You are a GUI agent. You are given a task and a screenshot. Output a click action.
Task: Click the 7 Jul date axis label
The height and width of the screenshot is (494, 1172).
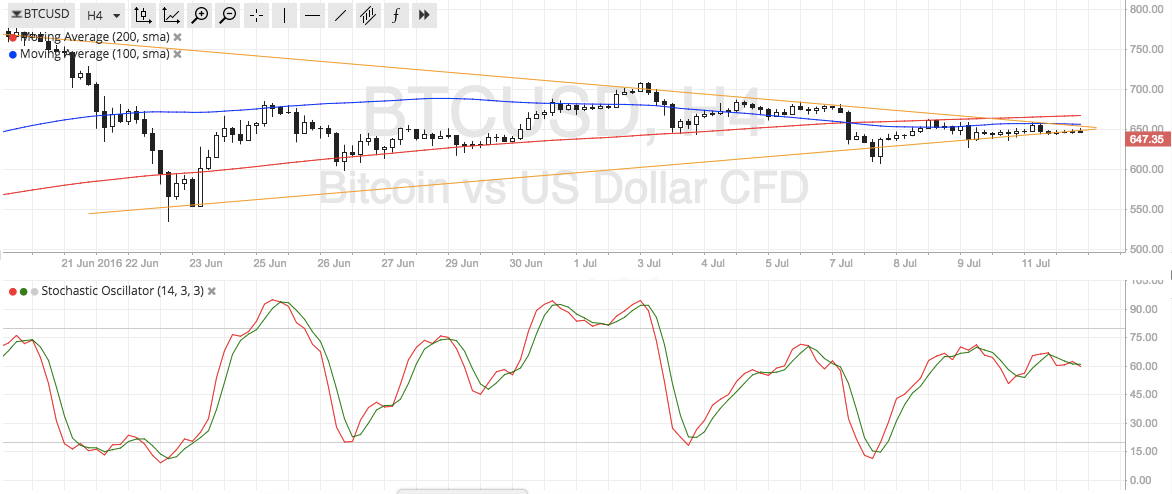(x=842, y=264)
